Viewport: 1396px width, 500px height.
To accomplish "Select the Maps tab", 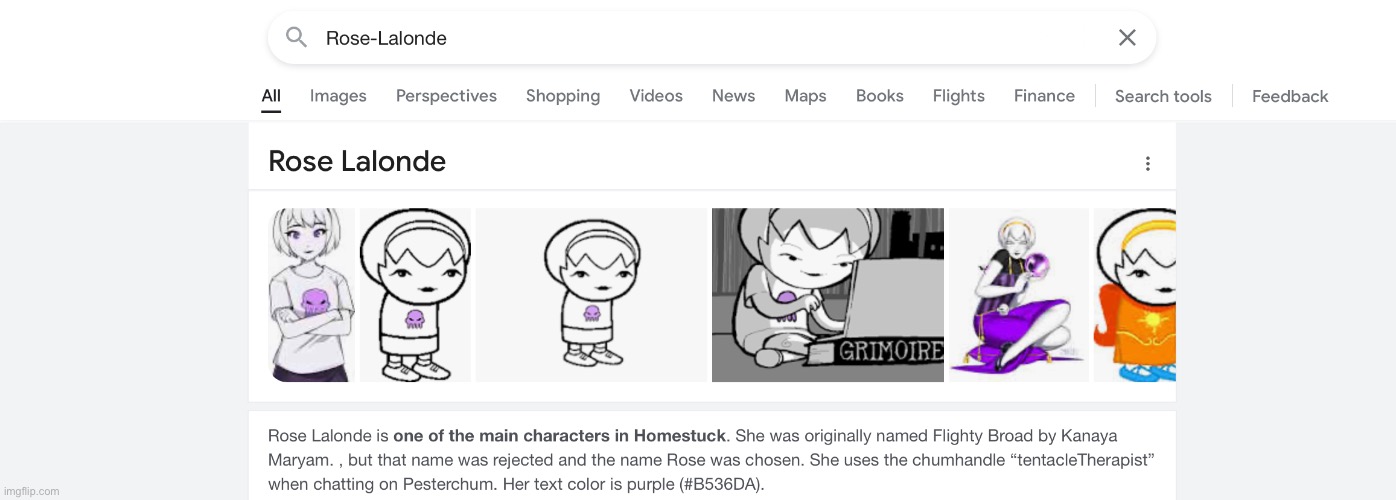I will pos(805,96).
